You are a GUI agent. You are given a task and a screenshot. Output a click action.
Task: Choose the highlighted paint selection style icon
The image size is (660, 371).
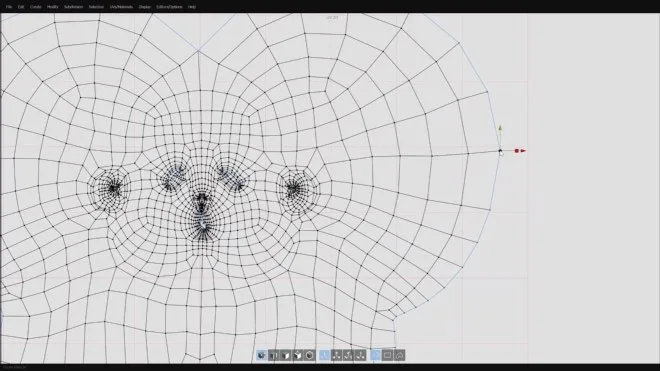pyautogui.click(x=375, y=355)
